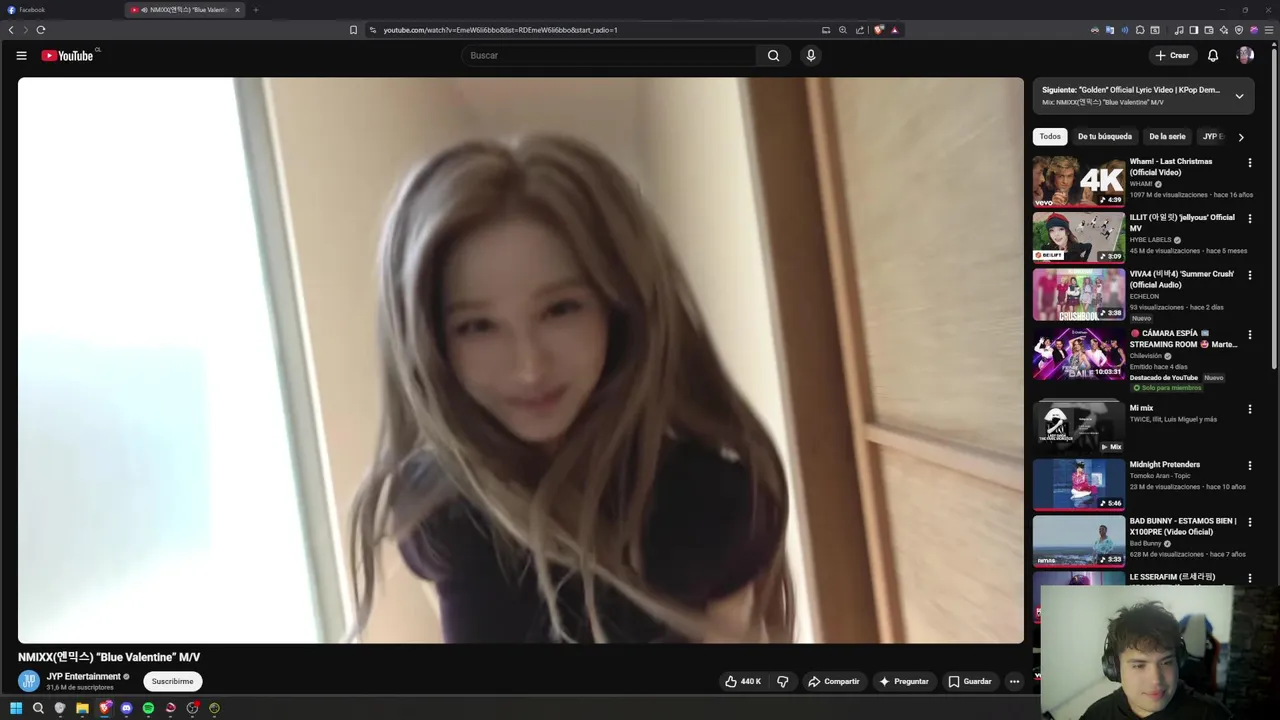Click the browser address bar URL
1280x720 pixels.
(x=500, y=30)
